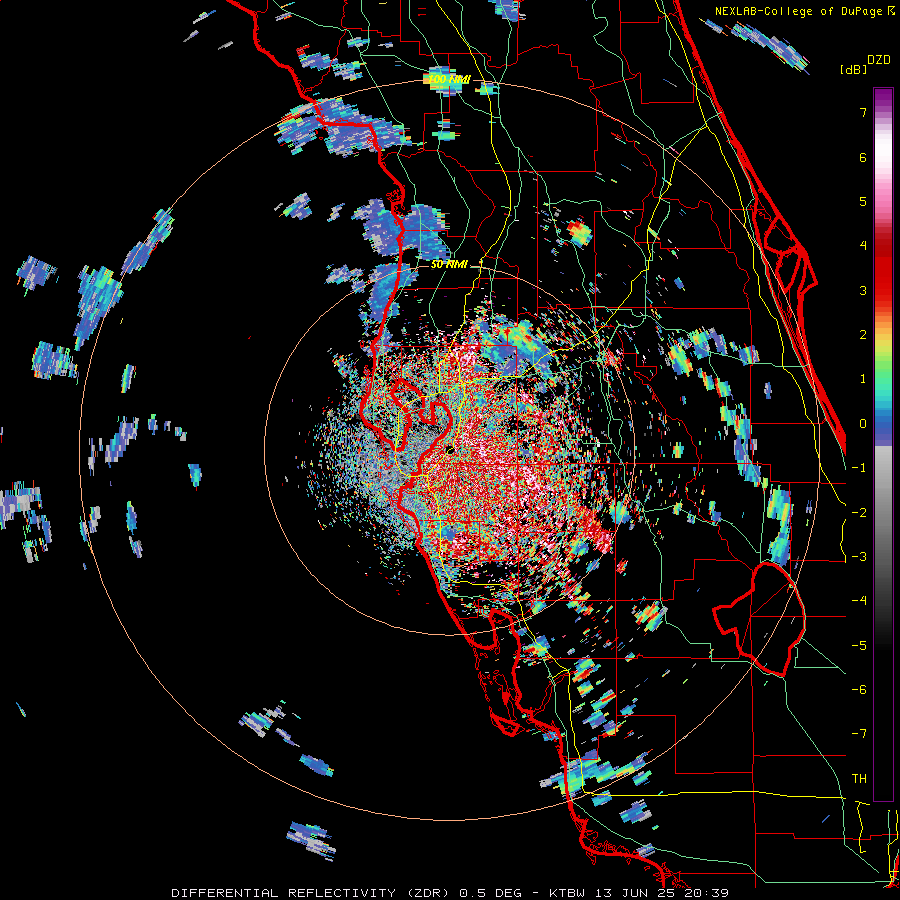The height and width of the screenshot is (900, 900).
Task: Click the scale value -6
Action: [859, 690]
